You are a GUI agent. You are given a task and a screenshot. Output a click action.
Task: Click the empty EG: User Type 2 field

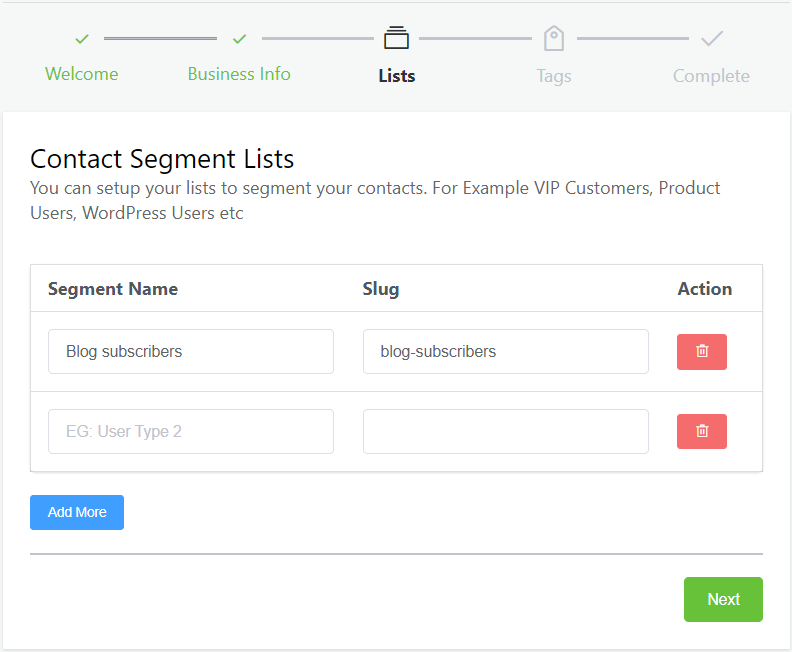[x=191, y=431]
